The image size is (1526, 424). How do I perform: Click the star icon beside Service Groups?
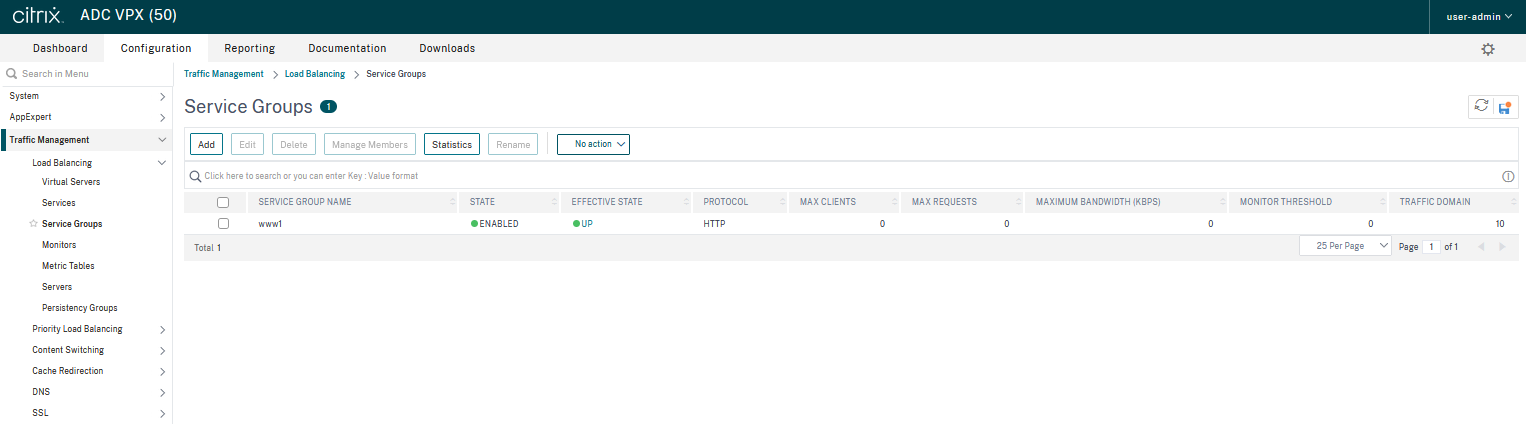point(34,224)
